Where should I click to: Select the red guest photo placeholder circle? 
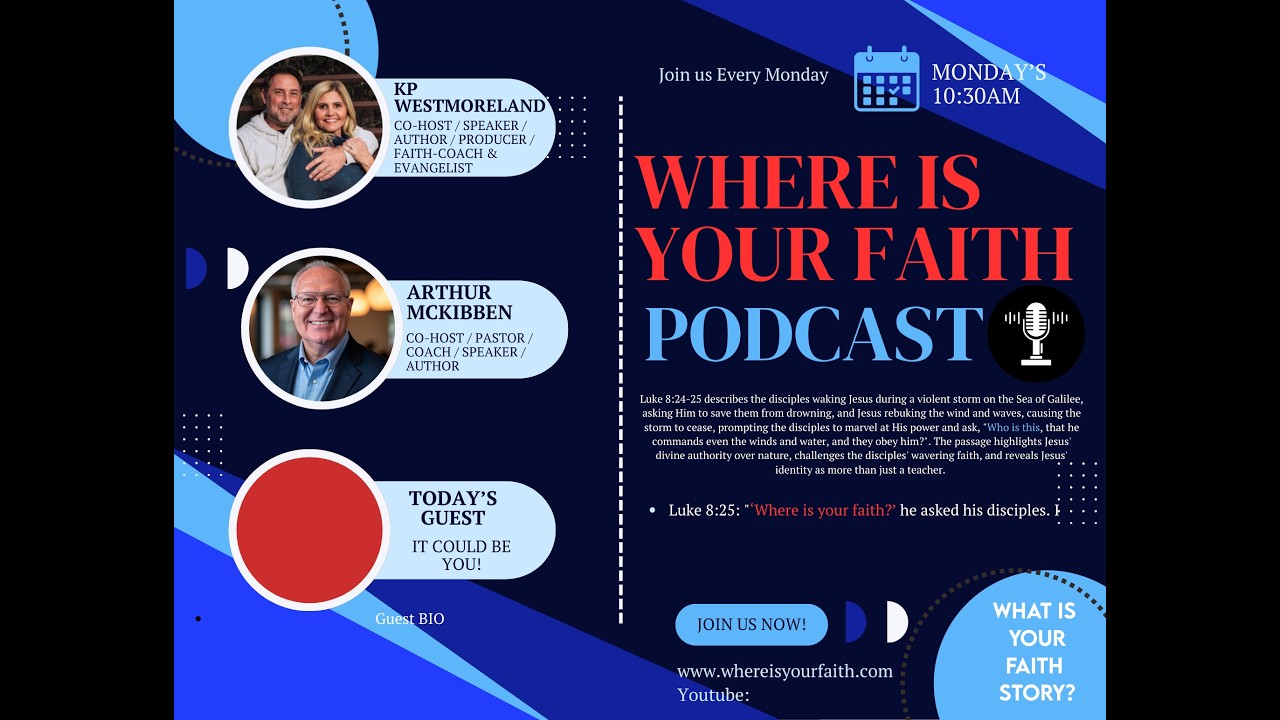pyautogui.click(x=310, y=530)
